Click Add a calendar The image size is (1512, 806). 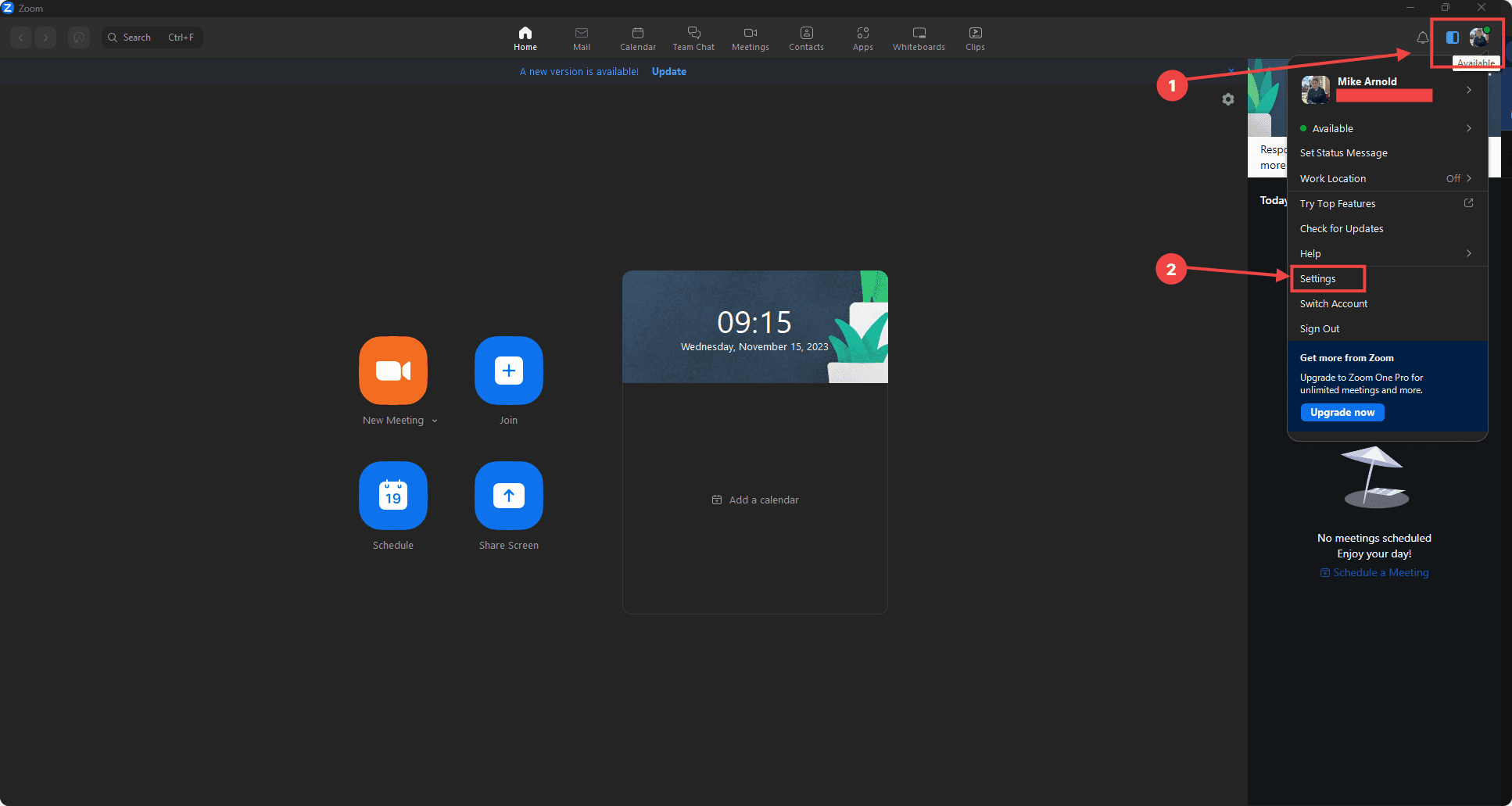pos(755,500)
